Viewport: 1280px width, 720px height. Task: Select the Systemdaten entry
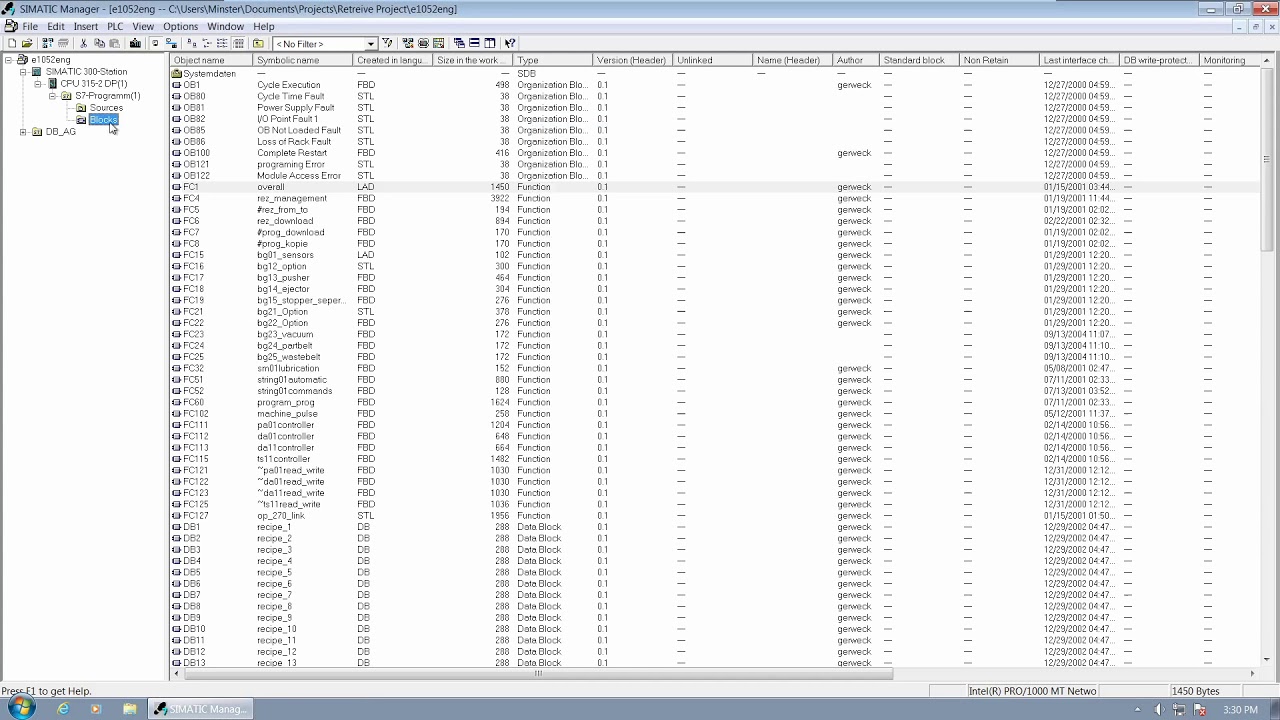pos(715,74)
